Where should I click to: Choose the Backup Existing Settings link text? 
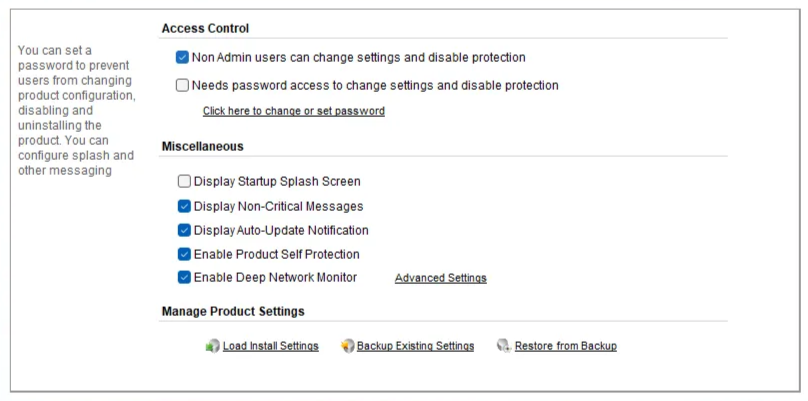point(415,346)
